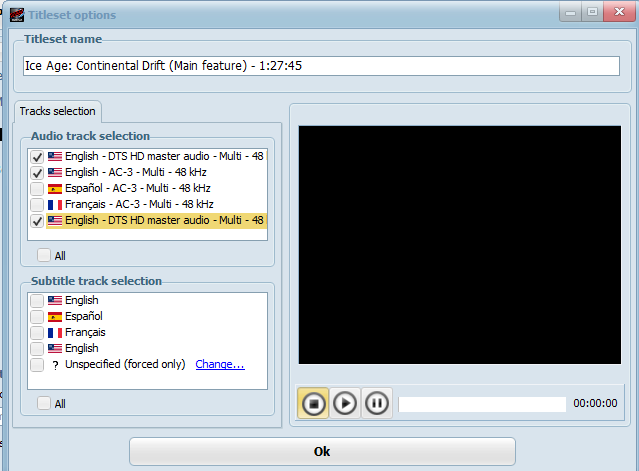Start preview with the Play button

coord(345,403)
